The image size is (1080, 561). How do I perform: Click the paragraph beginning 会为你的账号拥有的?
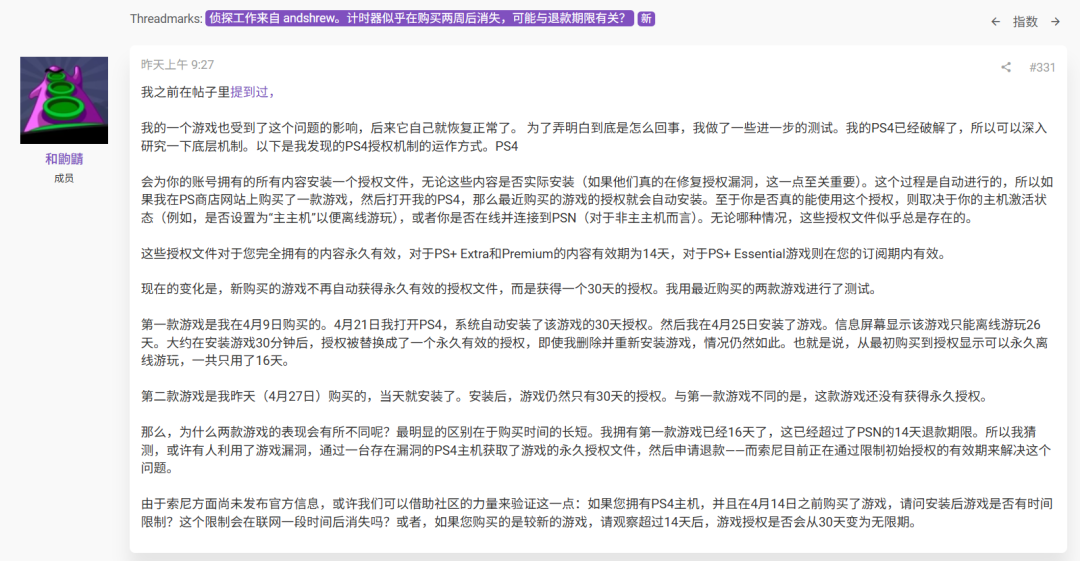596,200
